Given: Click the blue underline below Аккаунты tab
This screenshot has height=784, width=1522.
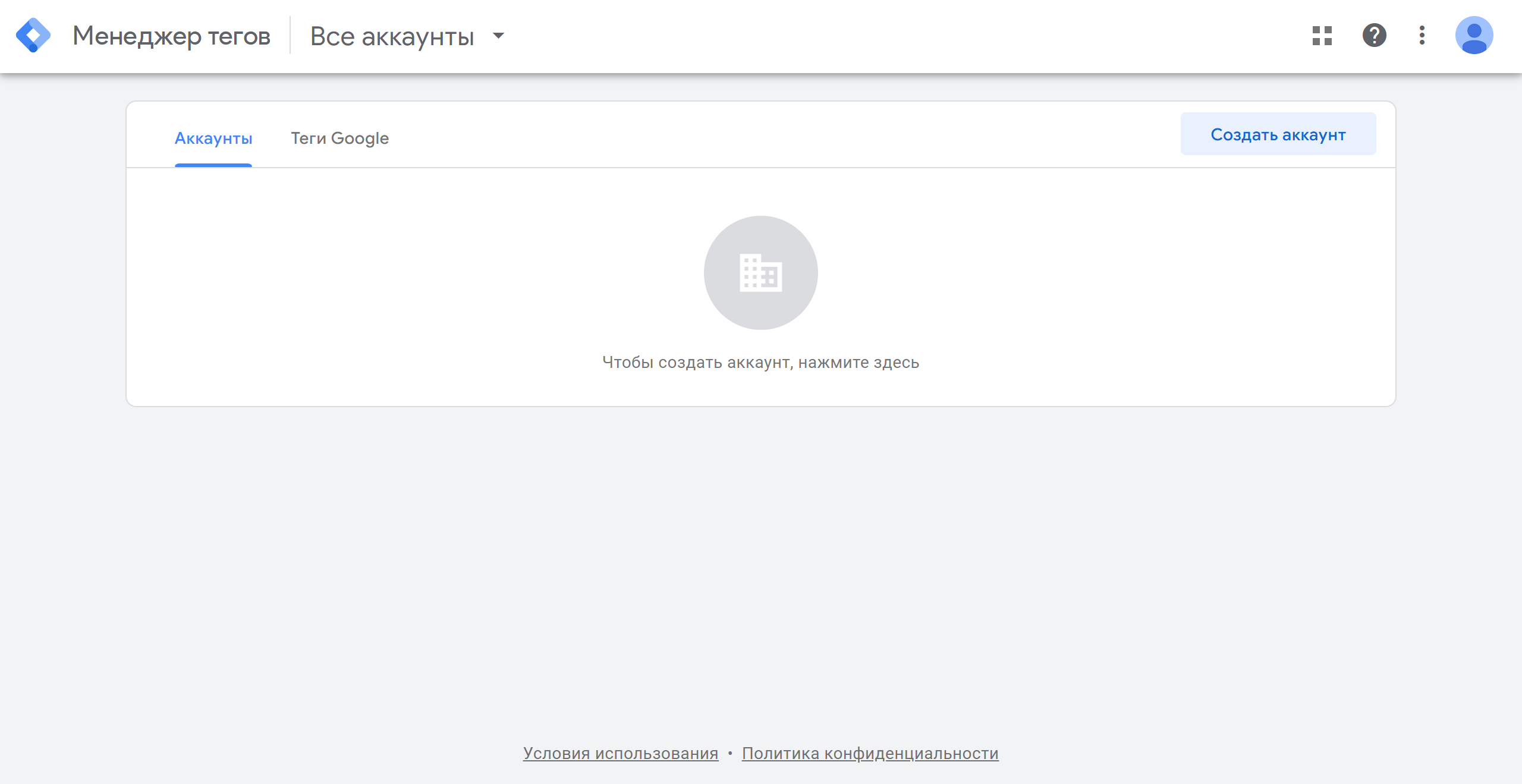Looking at the screenshot, I should (x=213, y=165).
